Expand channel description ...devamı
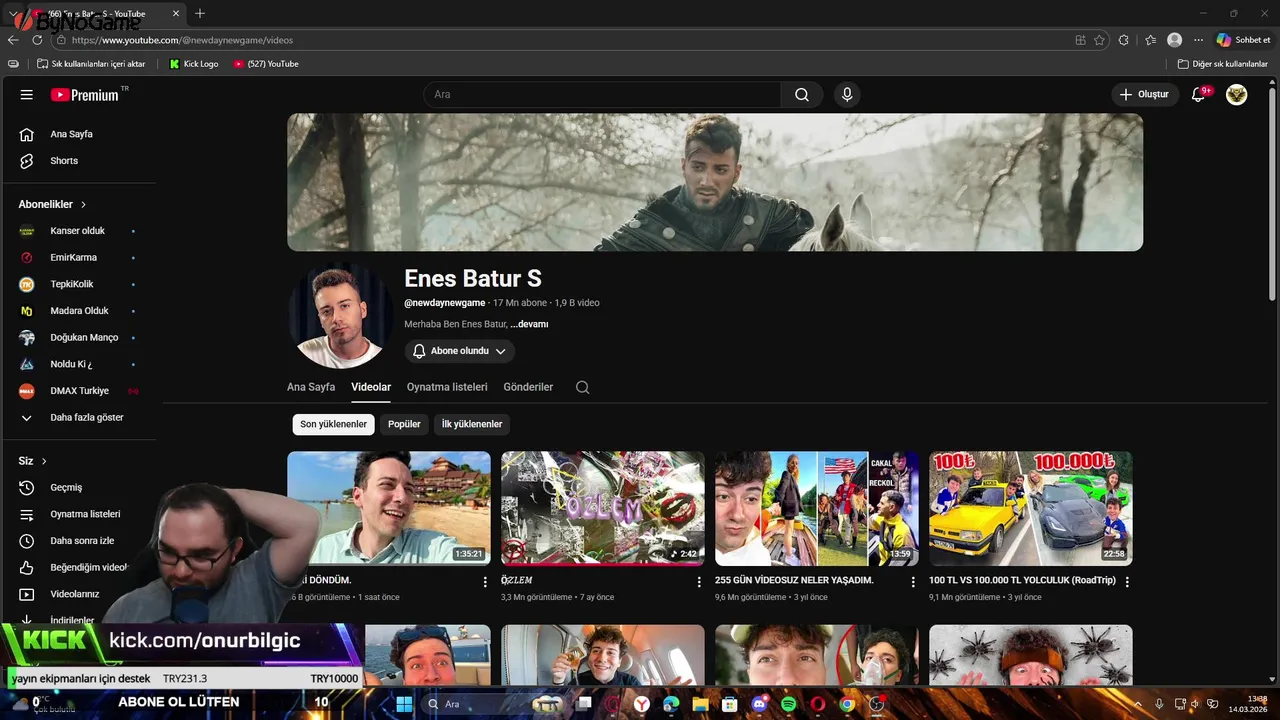Viewport: 1280px width, 720px height. 529,324
